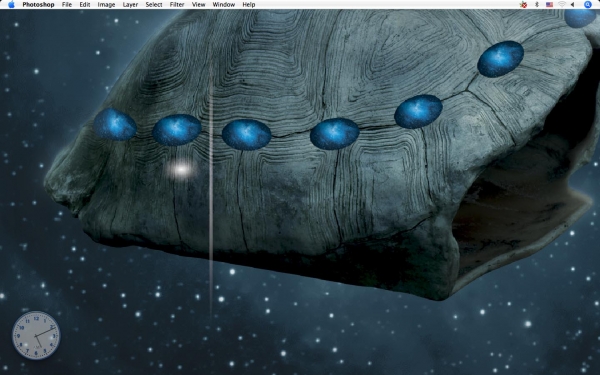Open Spotlight search
This screenshot has height=375, width=600.
(587, 5)
